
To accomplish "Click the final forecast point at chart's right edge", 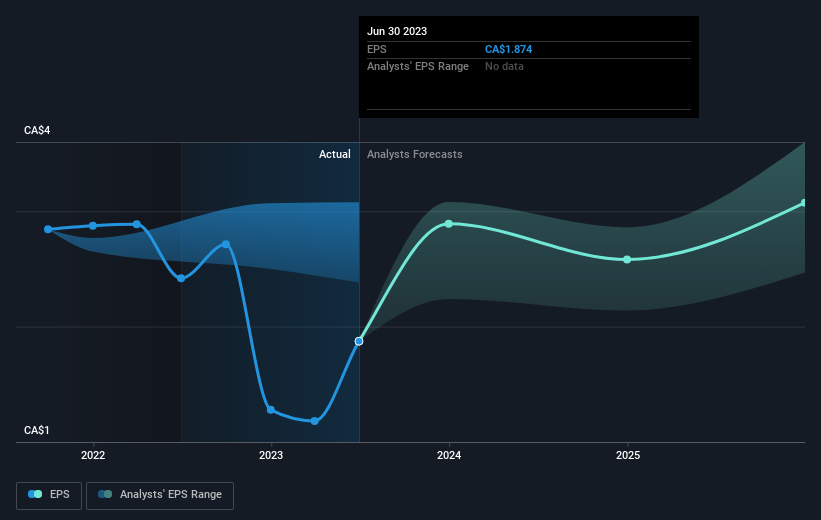I will pyautogui.click(x=804, y=203).
